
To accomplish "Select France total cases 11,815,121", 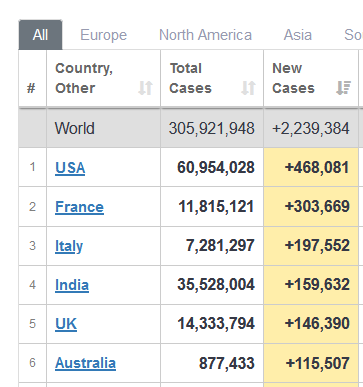I will [216, 206].
